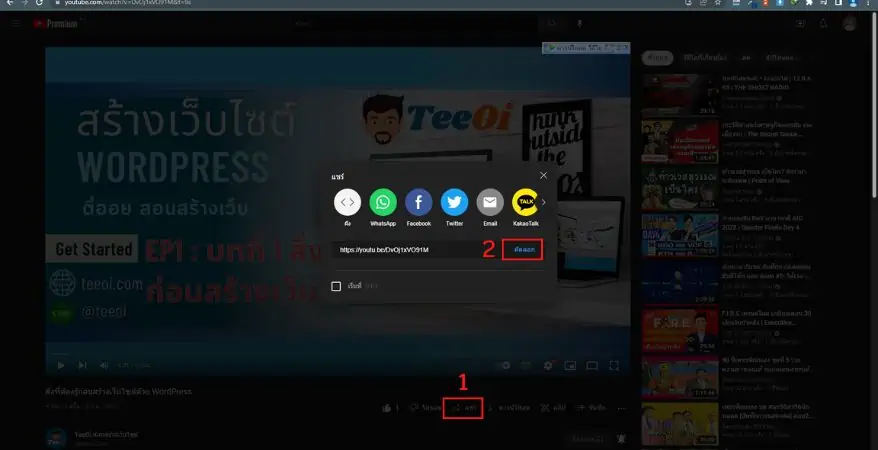Screen dimensions: 878x450
Task: Click the video progress bar
Action: [338, 354]
